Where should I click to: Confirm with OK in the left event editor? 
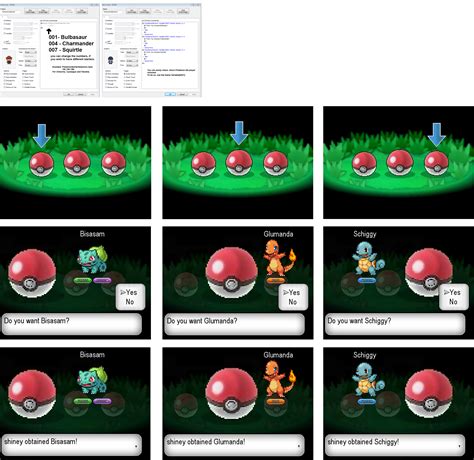point(68,94)
